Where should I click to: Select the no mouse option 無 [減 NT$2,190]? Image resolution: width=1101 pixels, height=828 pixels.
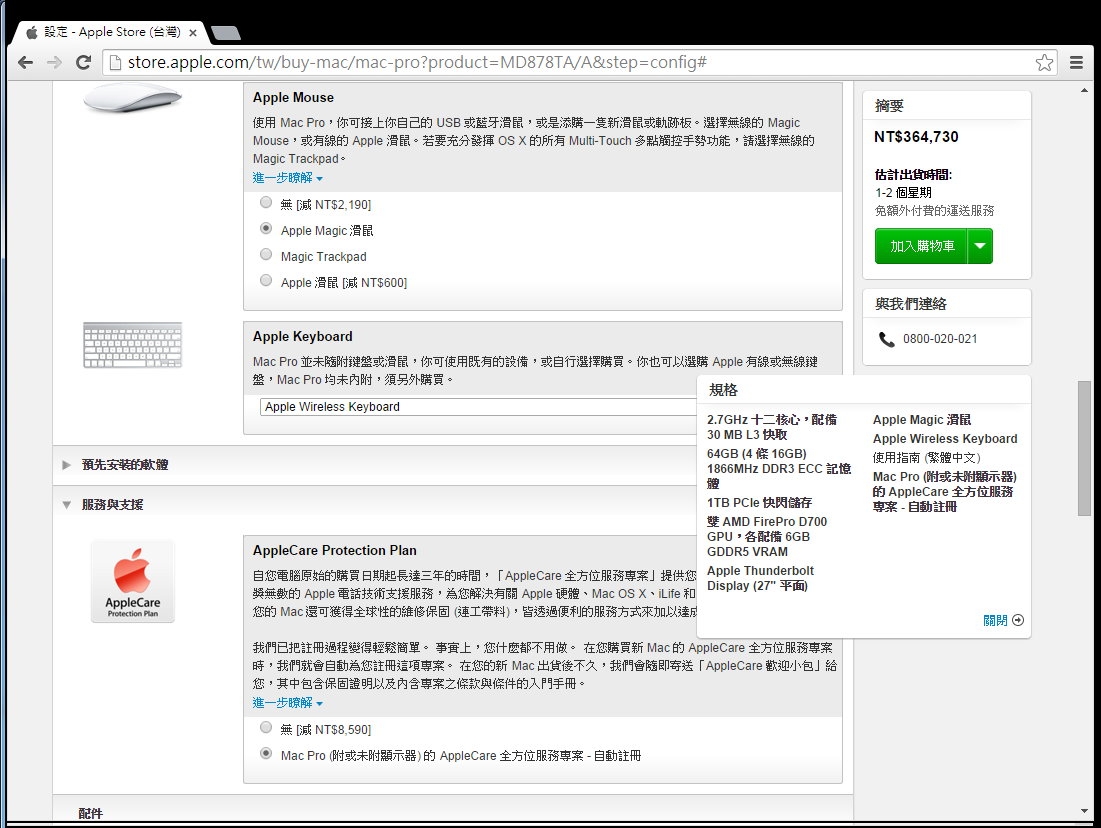(266, 203)
